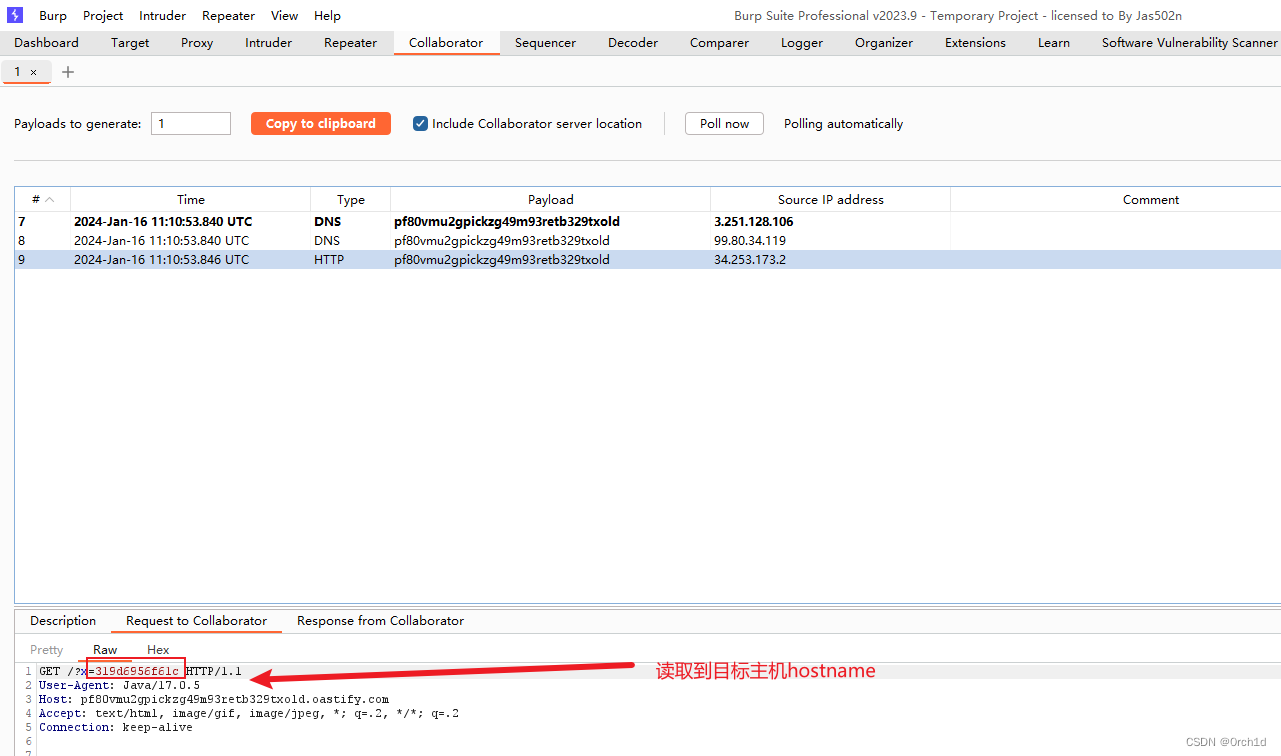Click source IP 3.251.128.106

click(x=753, y=222)
